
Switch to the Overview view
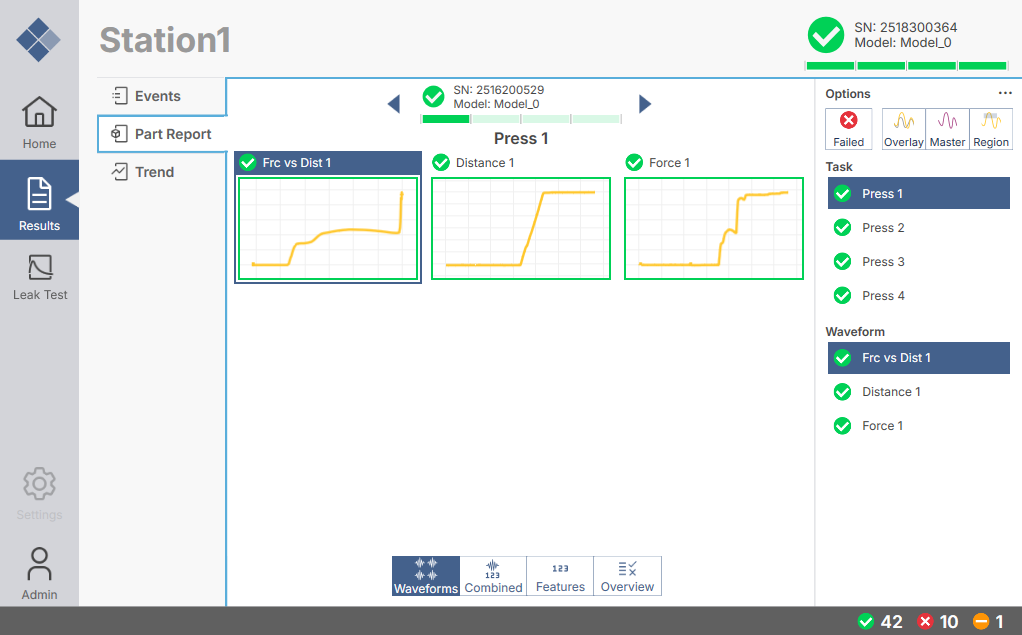(627, 576)
